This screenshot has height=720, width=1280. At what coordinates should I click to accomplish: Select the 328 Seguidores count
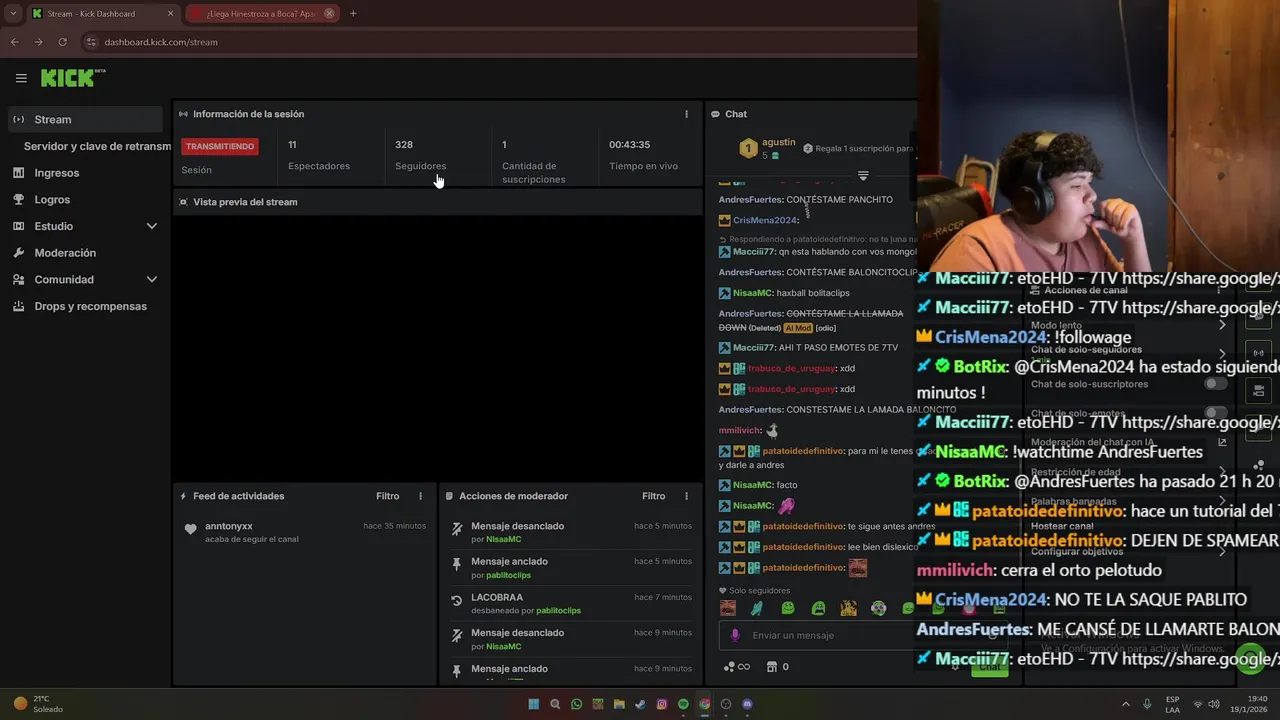coord(404,145)
